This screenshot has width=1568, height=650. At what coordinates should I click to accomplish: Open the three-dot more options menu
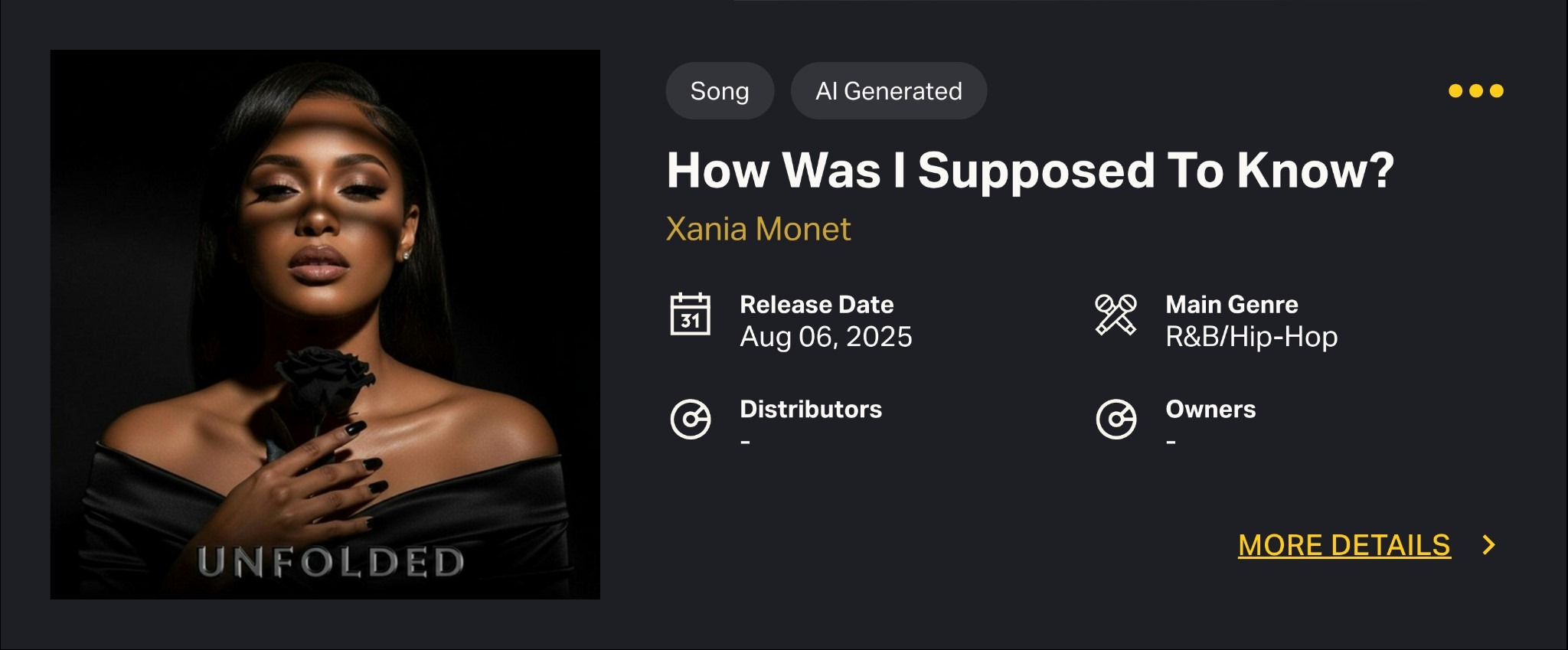pos(1476,91)
